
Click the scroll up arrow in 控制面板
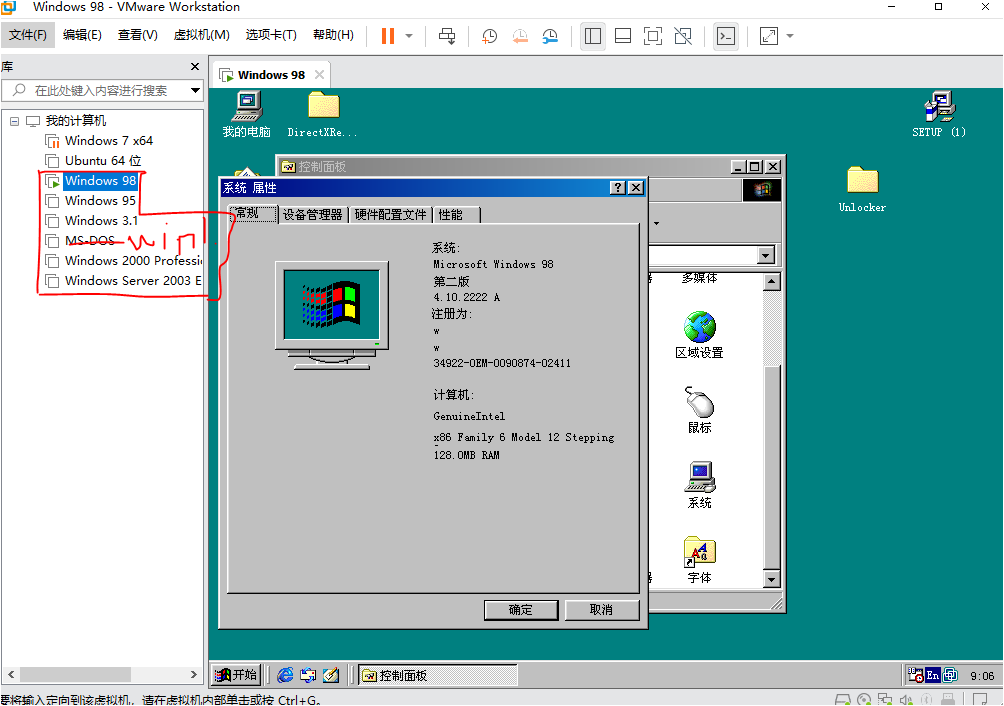[x=772, y=282]
